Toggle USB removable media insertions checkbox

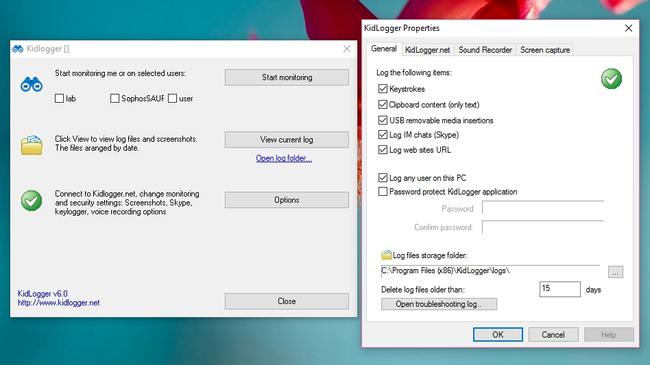pyautogui.click(x=383, y=120)
